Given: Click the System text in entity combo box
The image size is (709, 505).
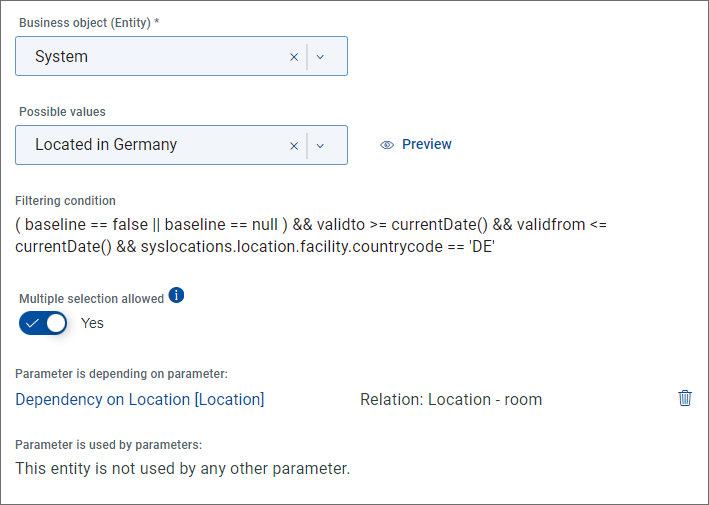Looking at the screenshot, I should tap(61, 57).
